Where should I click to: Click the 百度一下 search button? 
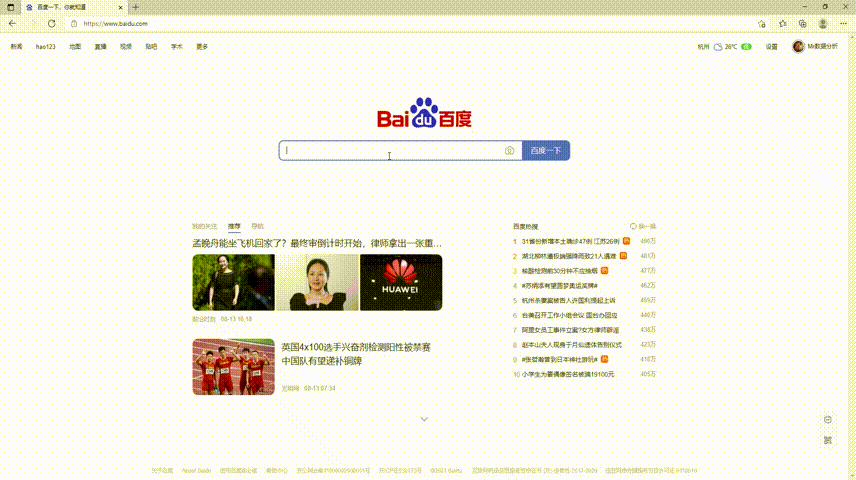[546, 150]
